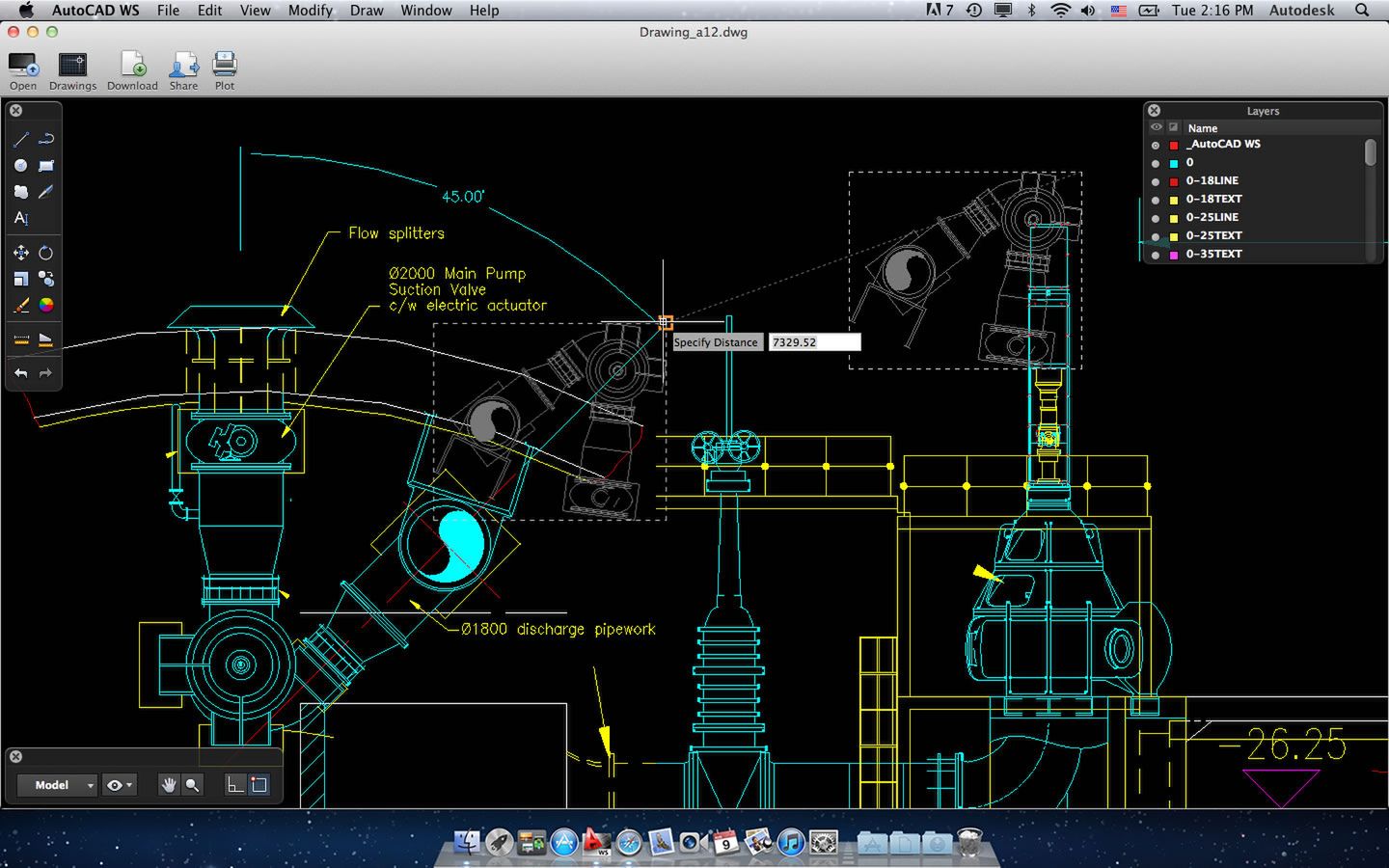Open the Window menu
Screen dimensions: 1389x868
[426, 11]
